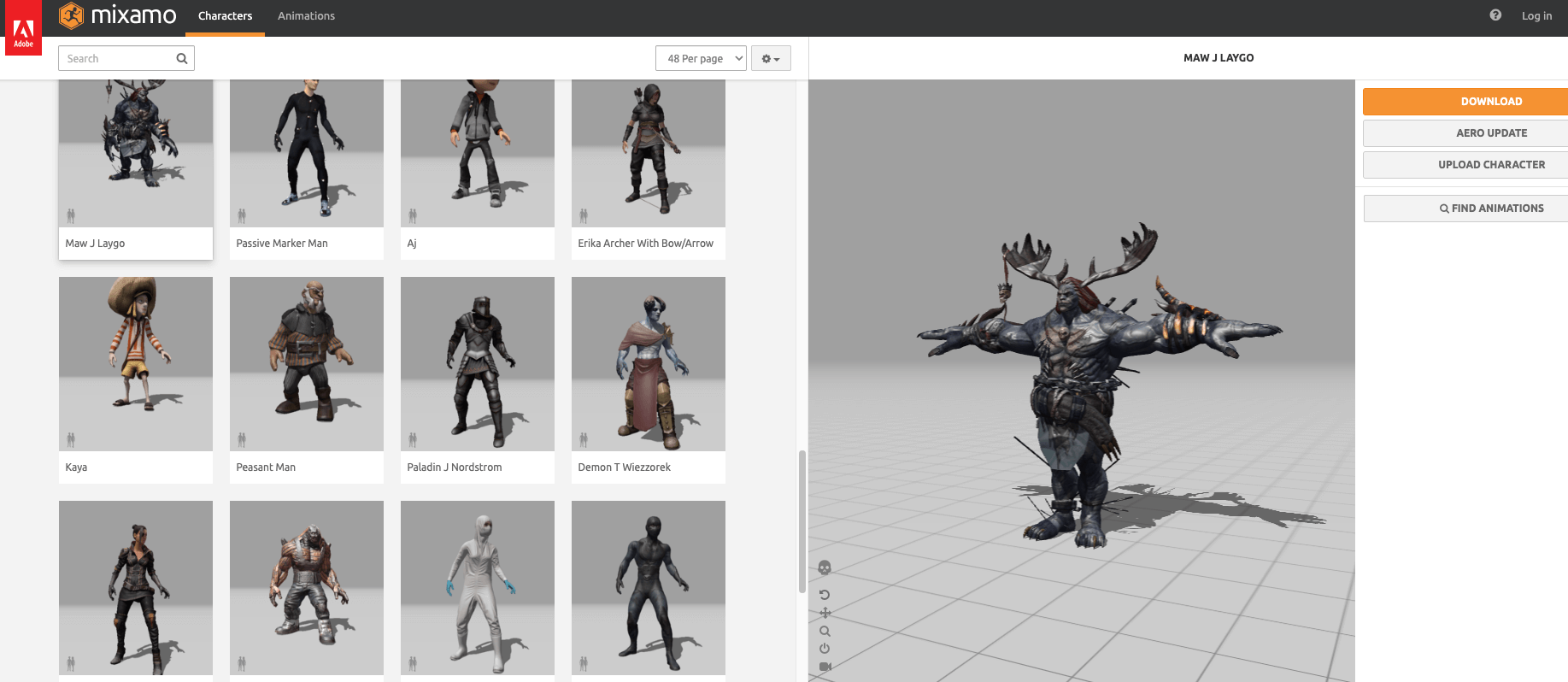Click the power reset camera icon

(x=825, y=649)
